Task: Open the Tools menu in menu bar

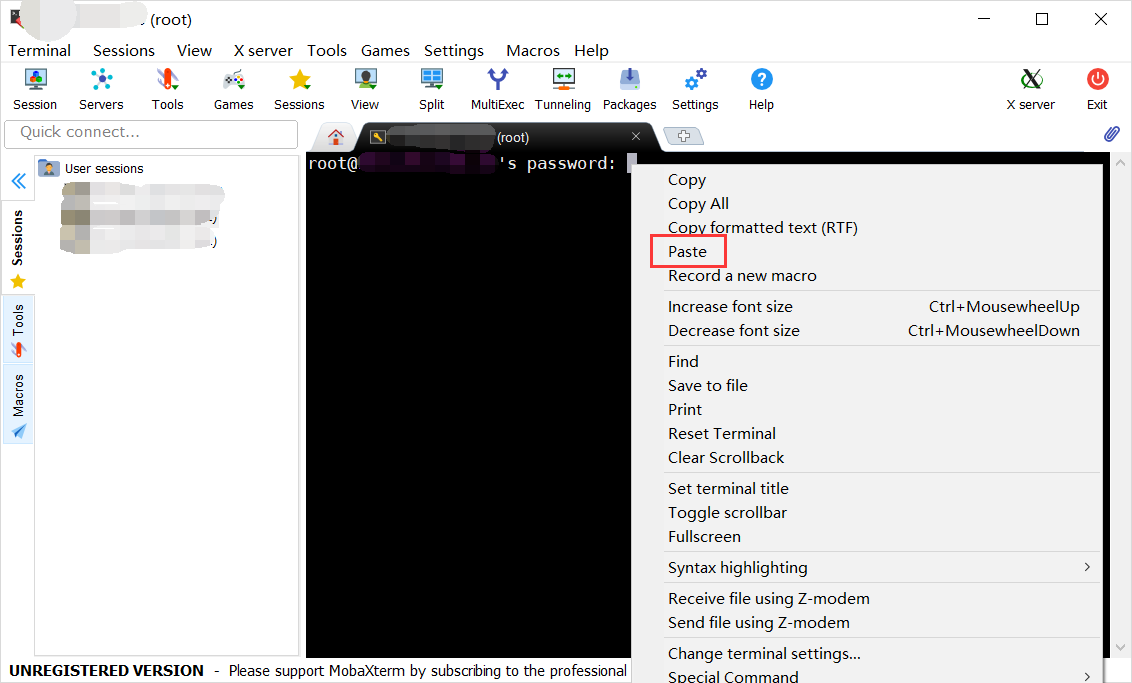Action: [326, 51]
